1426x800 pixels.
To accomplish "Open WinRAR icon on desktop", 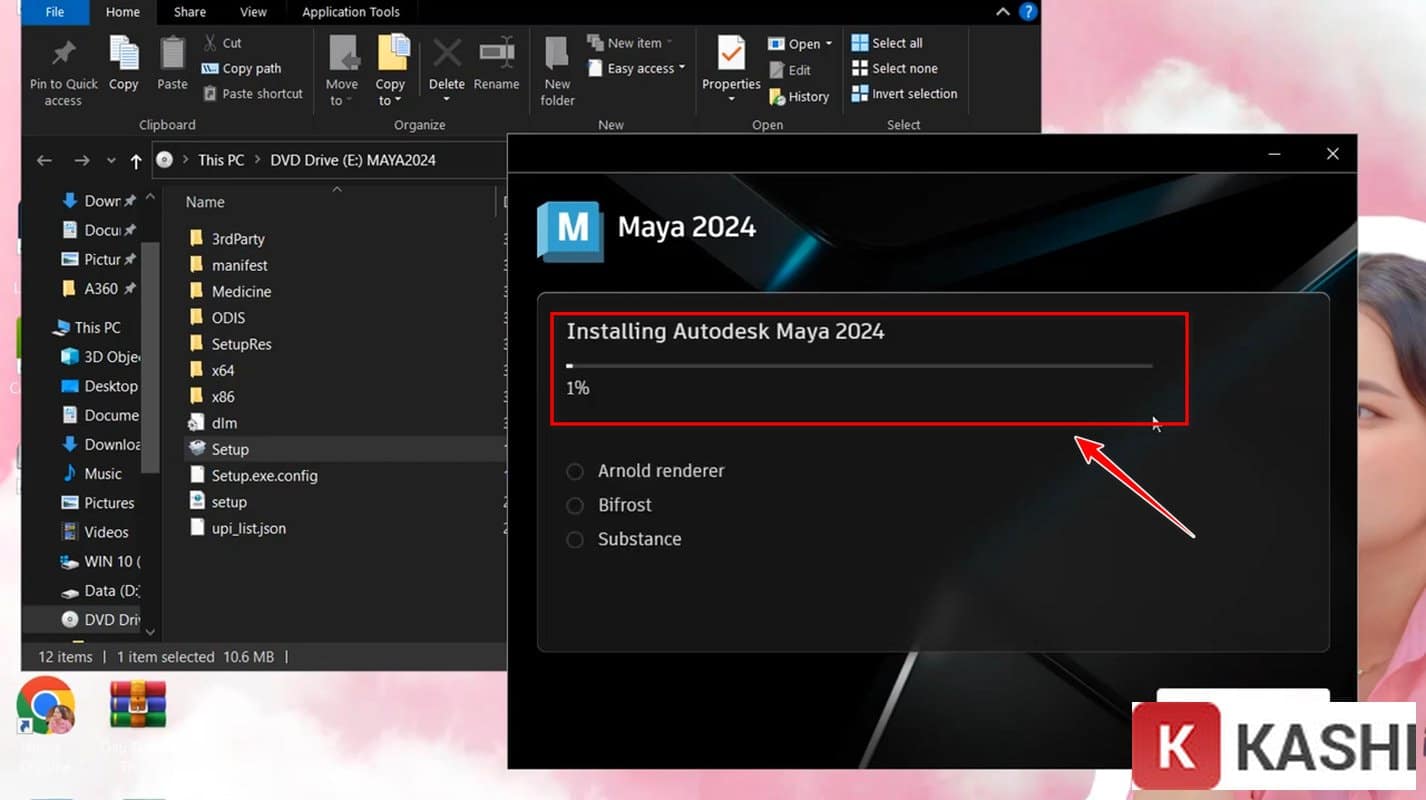I will tap(138, 707).
